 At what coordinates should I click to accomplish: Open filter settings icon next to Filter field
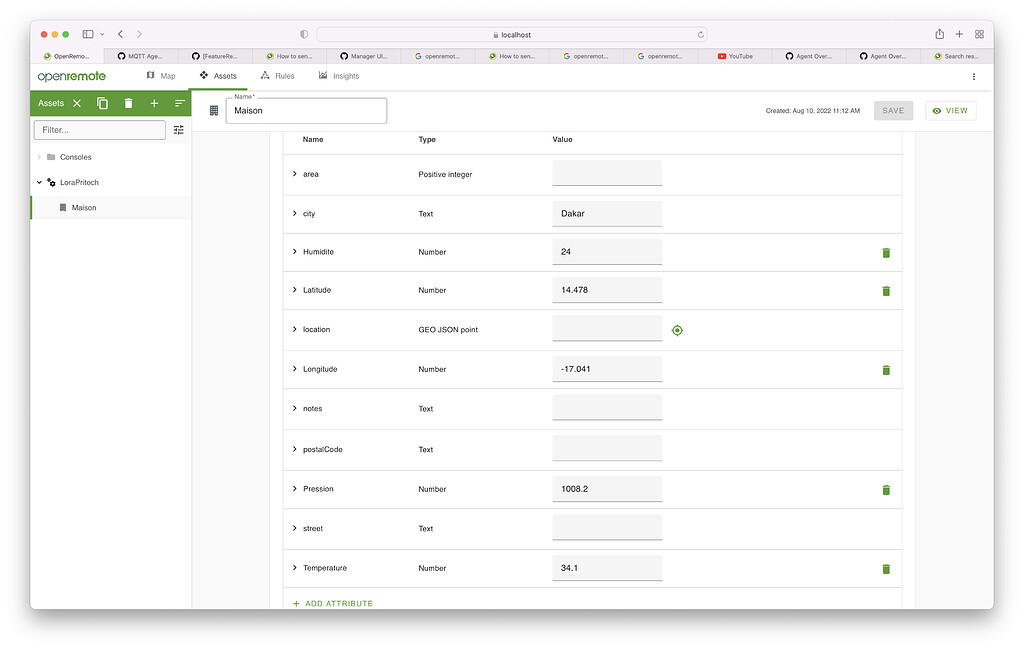[179, 130]
